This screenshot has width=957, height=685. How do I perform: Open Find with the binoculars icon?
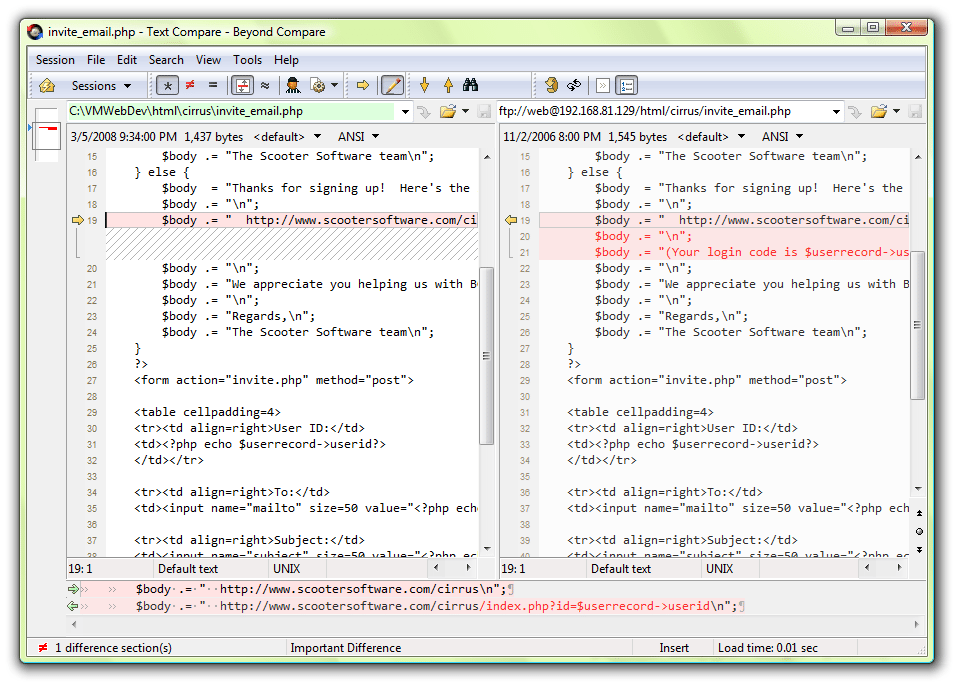coord(470,85)
